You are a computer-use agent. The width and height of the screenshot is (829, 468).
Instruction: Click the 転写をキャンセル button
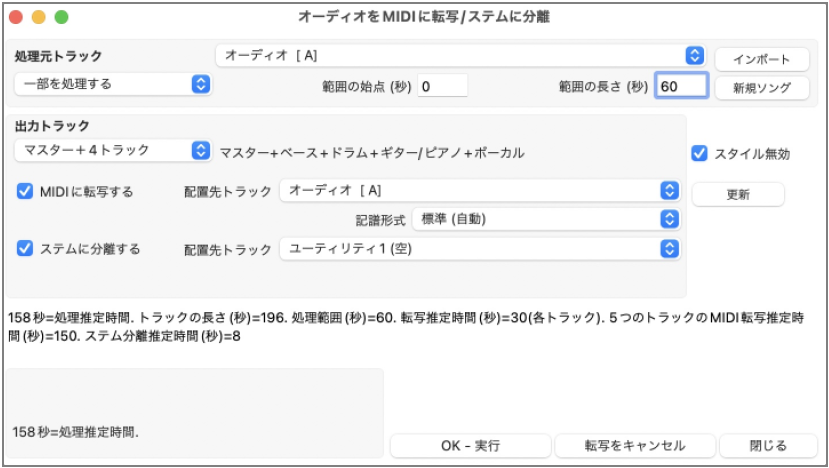635,446
